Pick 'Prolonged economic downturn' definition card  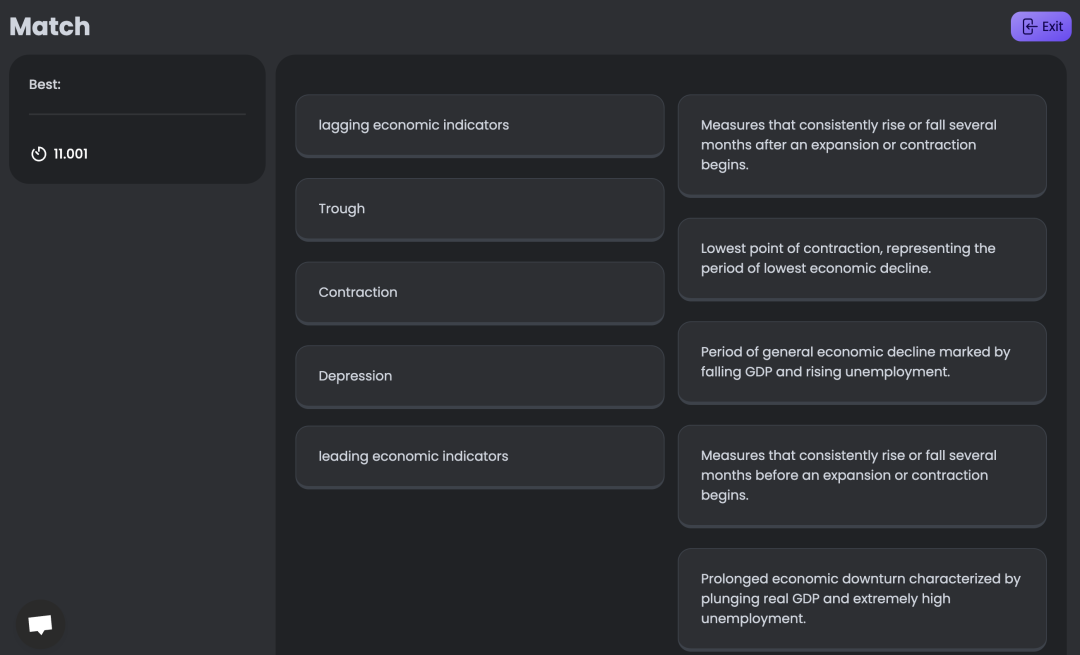click(862, 599)
